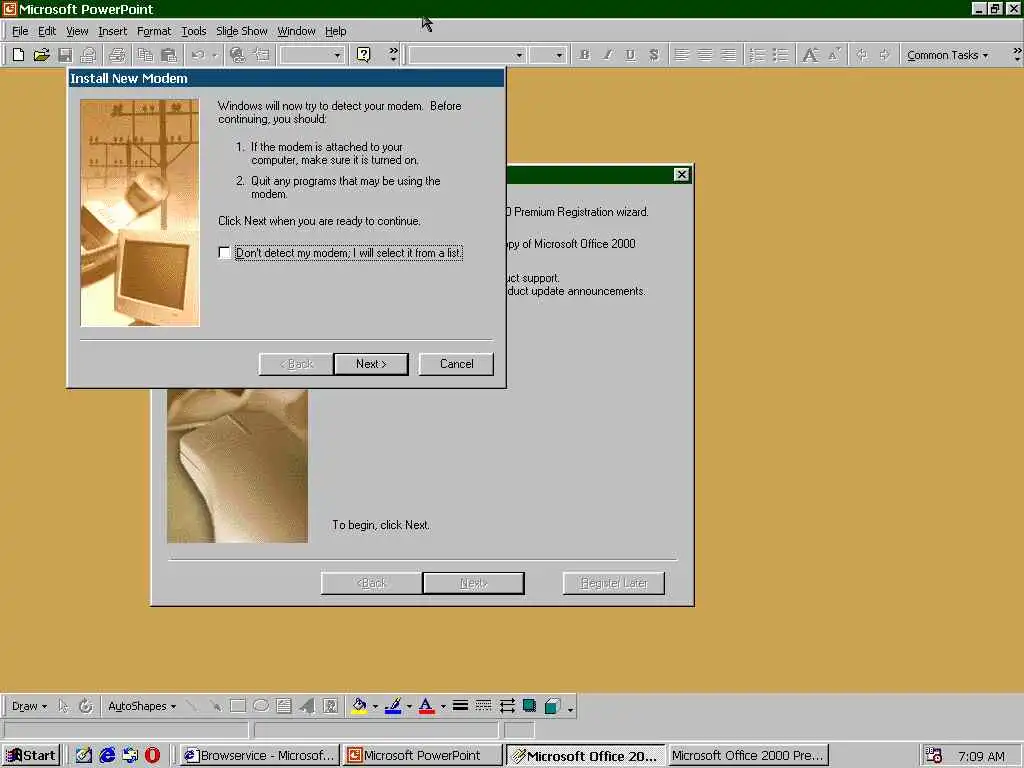
Task: Open a file with the Open folder icon
Action: (41, 55)
